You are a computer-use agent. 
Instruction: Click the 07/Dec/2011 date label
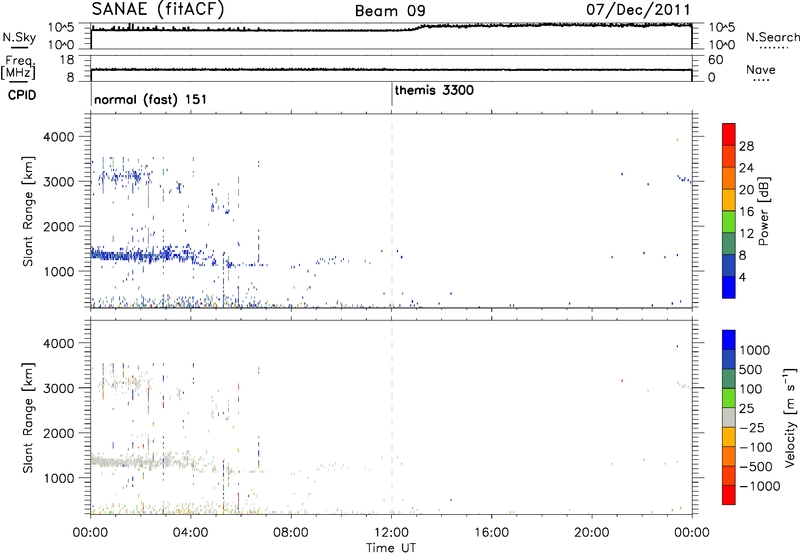tap(638, 10)
